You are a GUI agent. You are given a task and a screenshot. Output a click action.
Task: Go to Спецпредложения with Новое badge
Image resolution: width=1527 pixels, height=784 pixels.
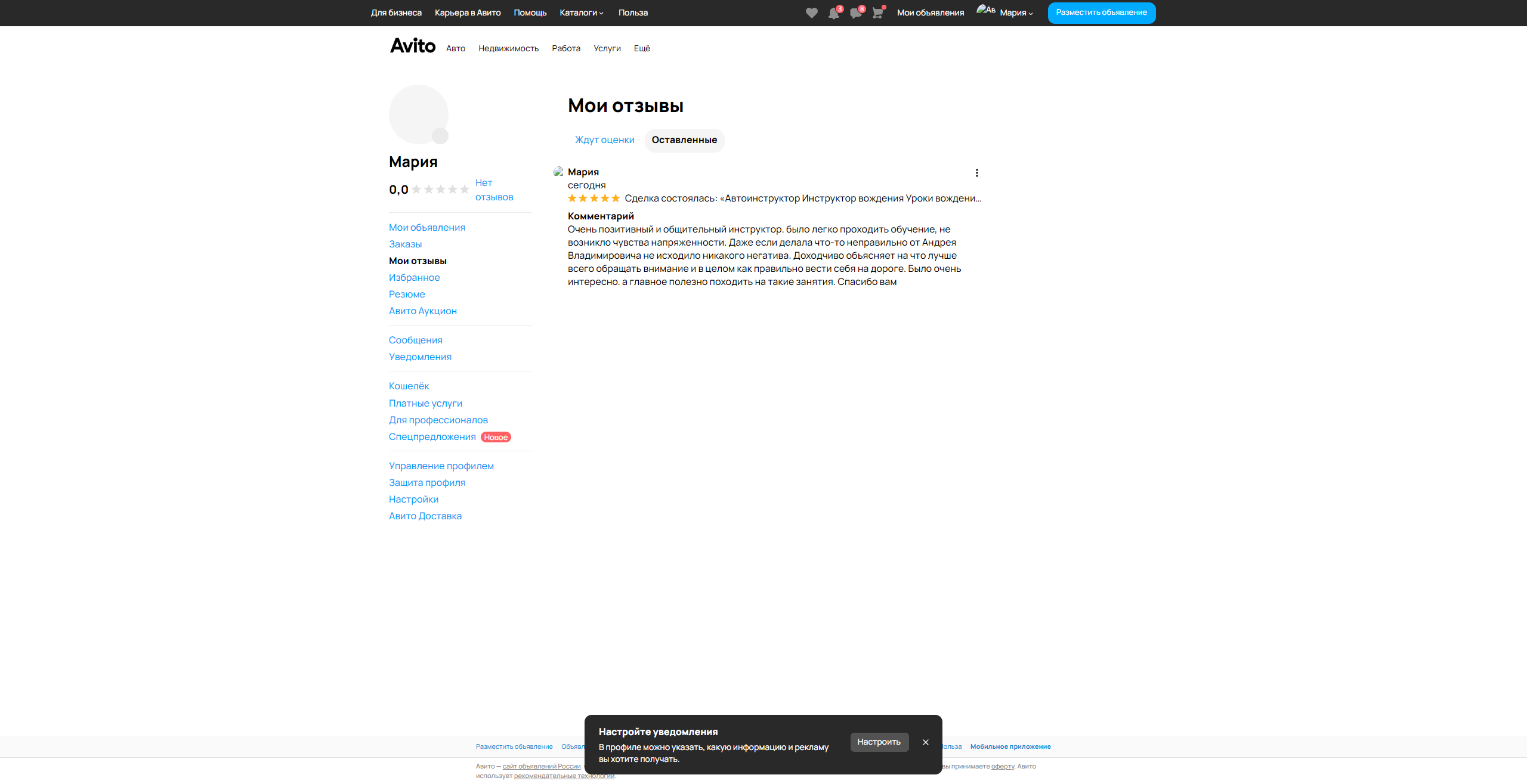point(432,437)
